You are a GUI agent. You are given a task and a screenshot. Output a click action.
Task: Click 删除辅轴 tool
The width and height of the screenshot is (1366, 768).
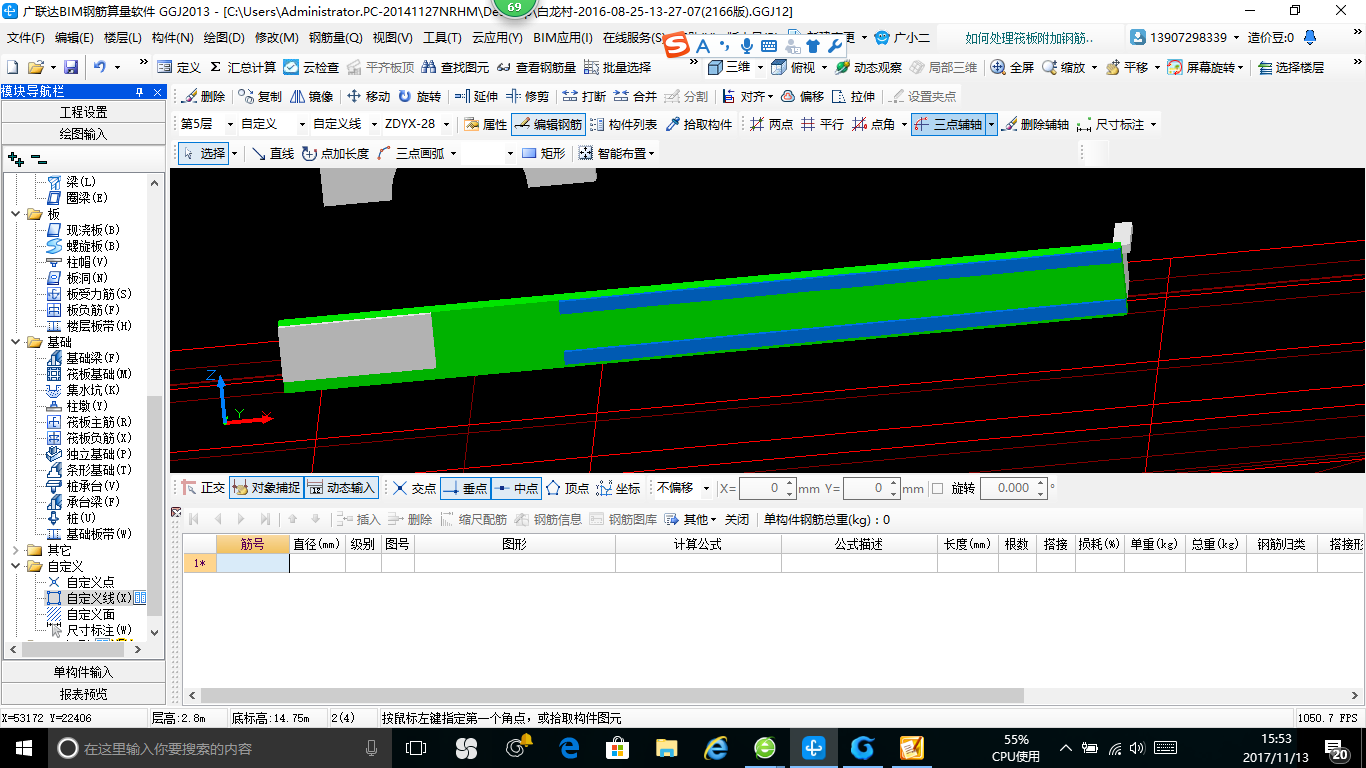click(x=1035, y=125)
